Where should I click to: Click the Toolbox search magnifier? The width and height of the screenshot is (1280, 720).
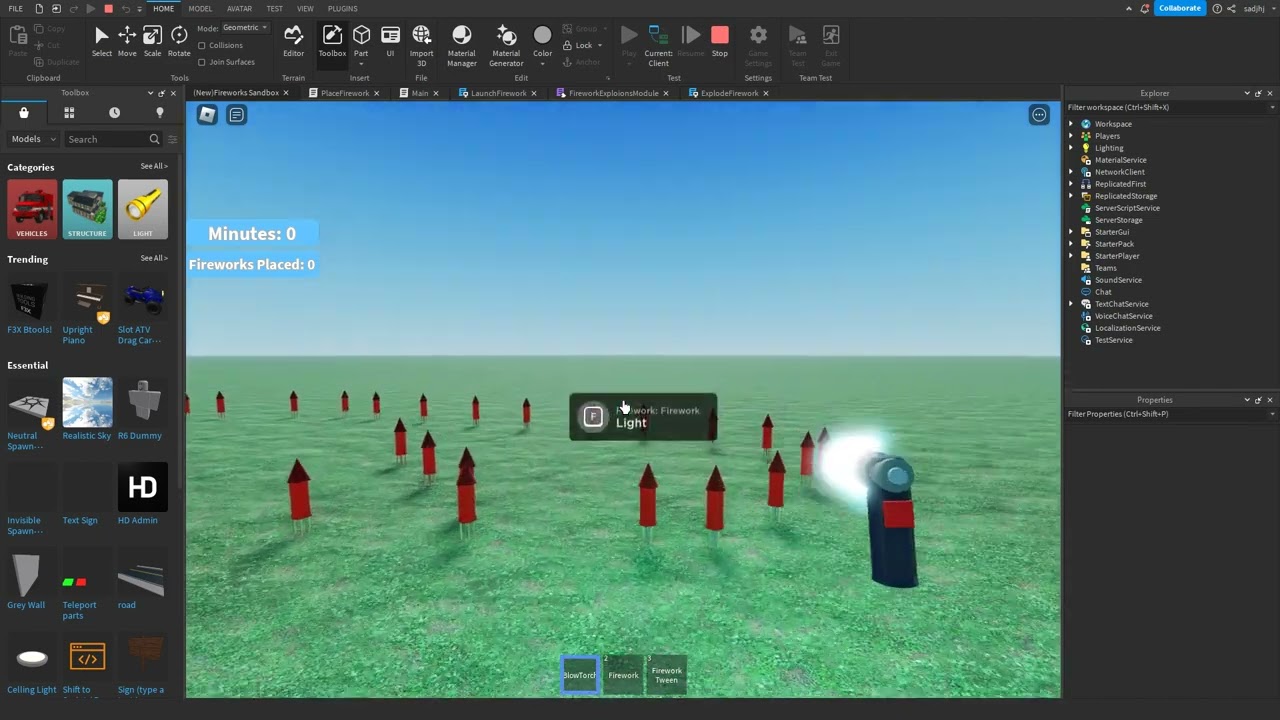[x=154, y=139]
